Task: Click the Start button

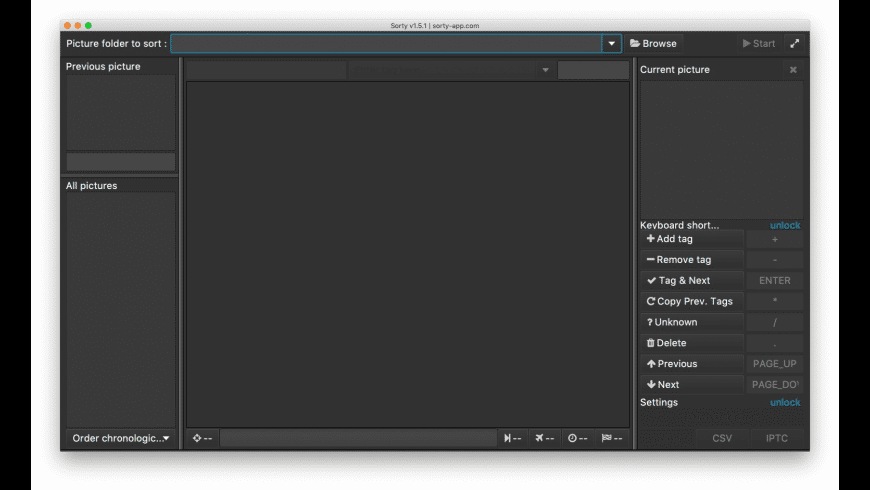Action: 758,43
